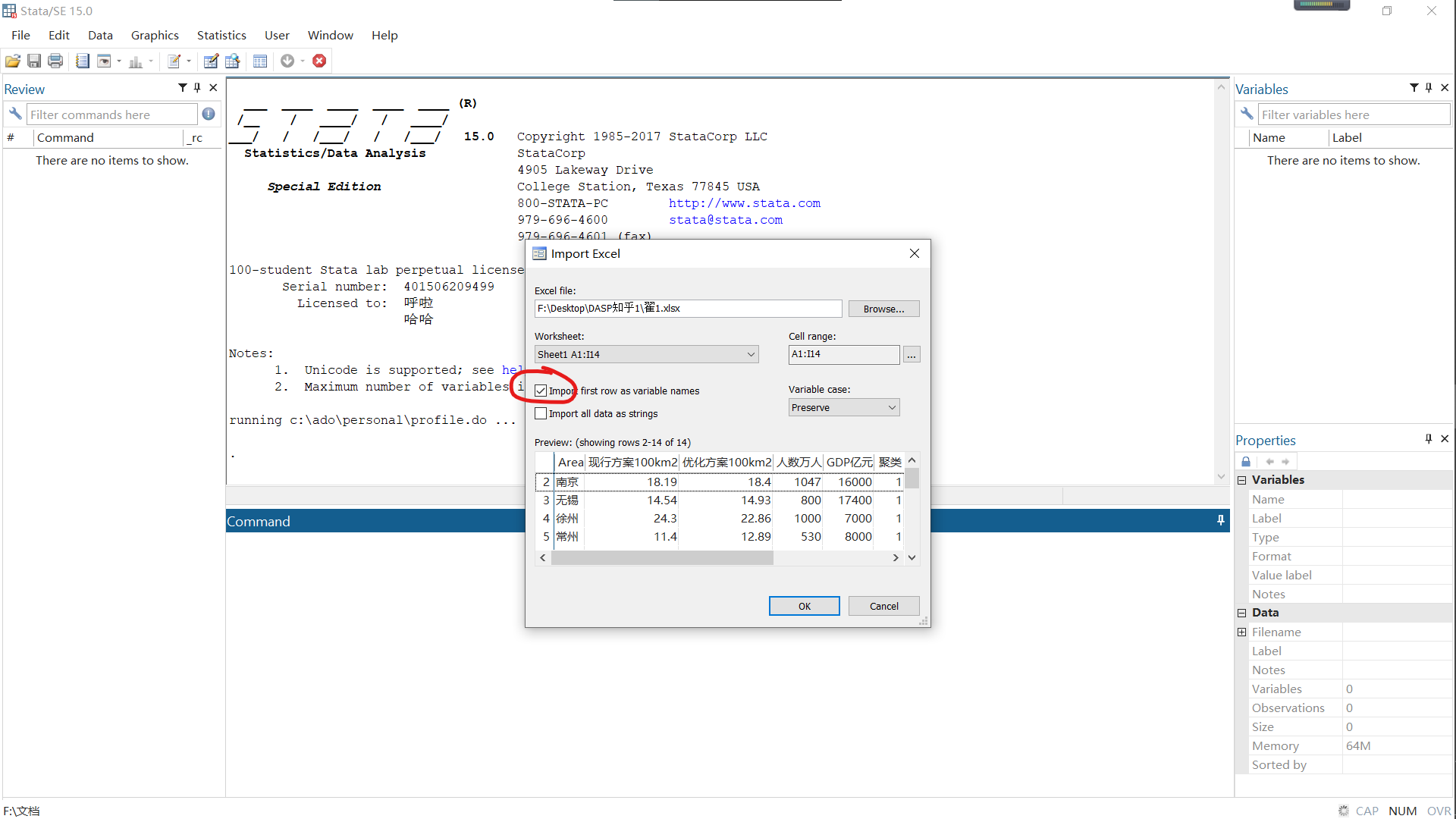This screenshot has height=819, width=1456.
Task: Open the Data Editor (Edit) icon
Action: (212, 61)
